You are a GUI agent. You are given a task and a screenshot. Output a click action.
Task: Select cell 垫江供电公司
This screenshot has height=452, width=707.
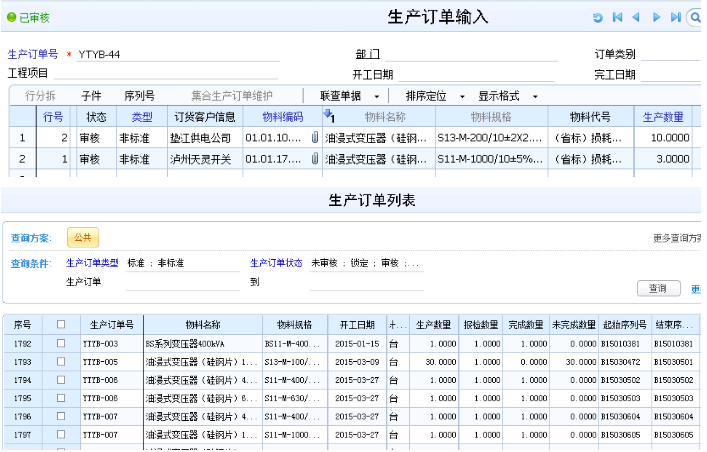click(x=205, y=138)
